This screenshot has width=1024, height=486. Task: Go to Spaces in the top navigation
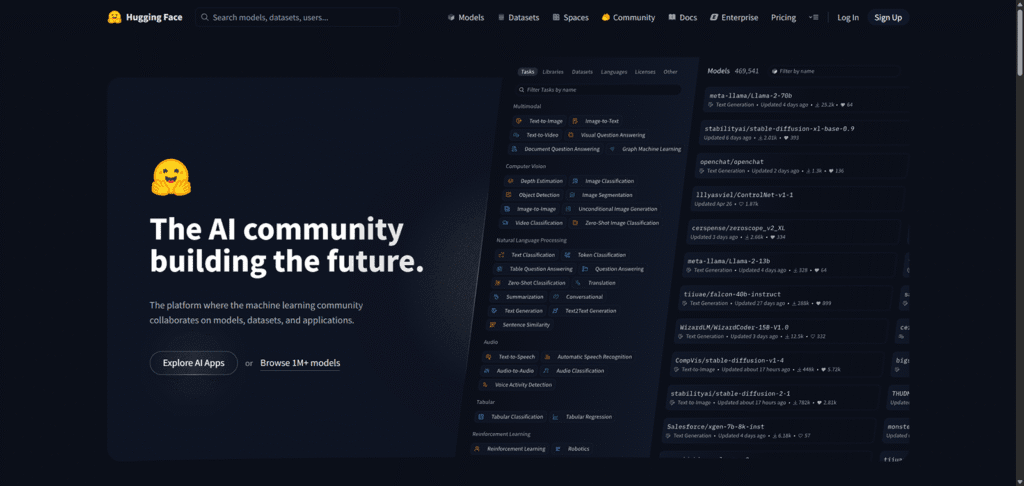click(570, 18)
